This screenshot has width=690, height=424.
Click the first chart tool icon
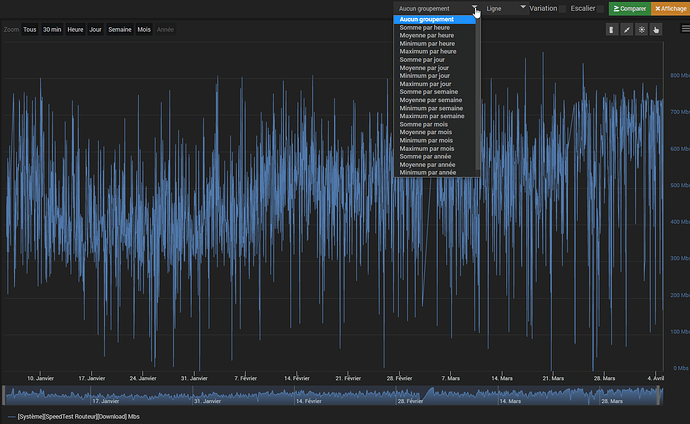tap(612, 30)
